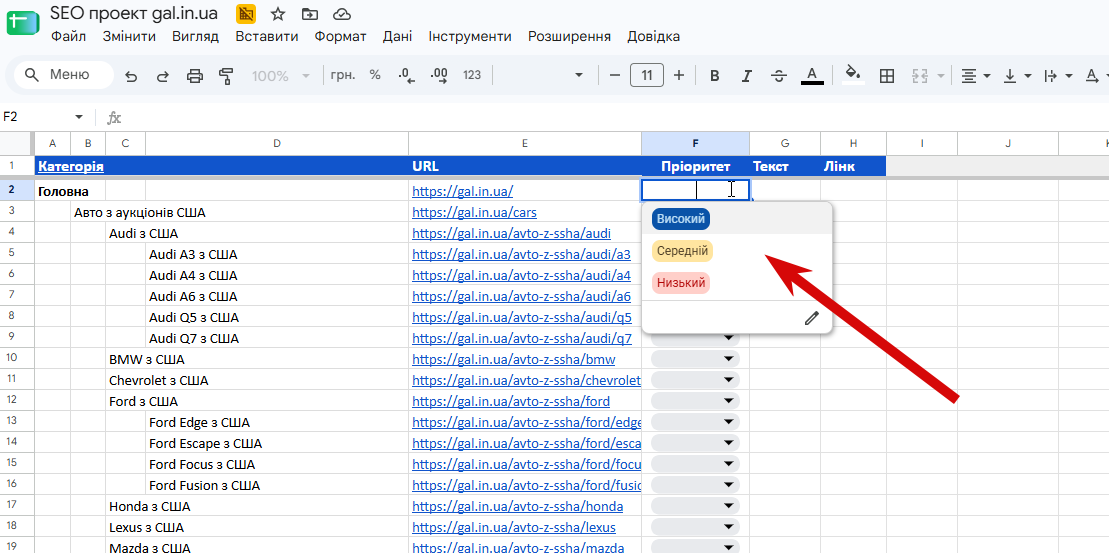Increase font size with plus button

(x=679, y=75)
